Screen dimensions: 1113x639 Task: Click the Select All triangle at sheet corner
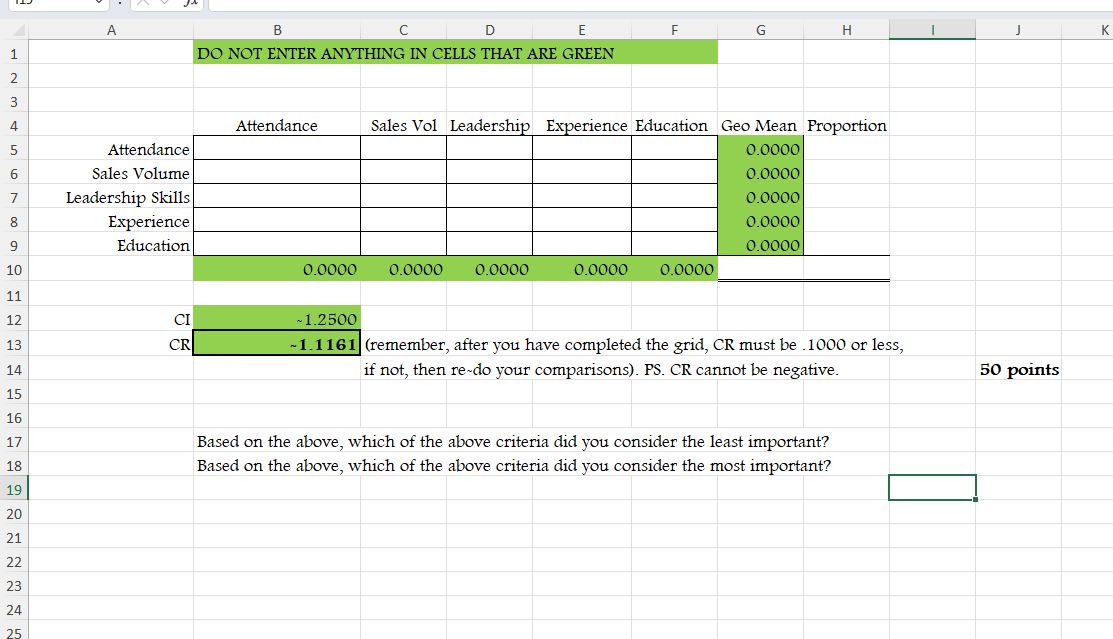tap(17, 30)
